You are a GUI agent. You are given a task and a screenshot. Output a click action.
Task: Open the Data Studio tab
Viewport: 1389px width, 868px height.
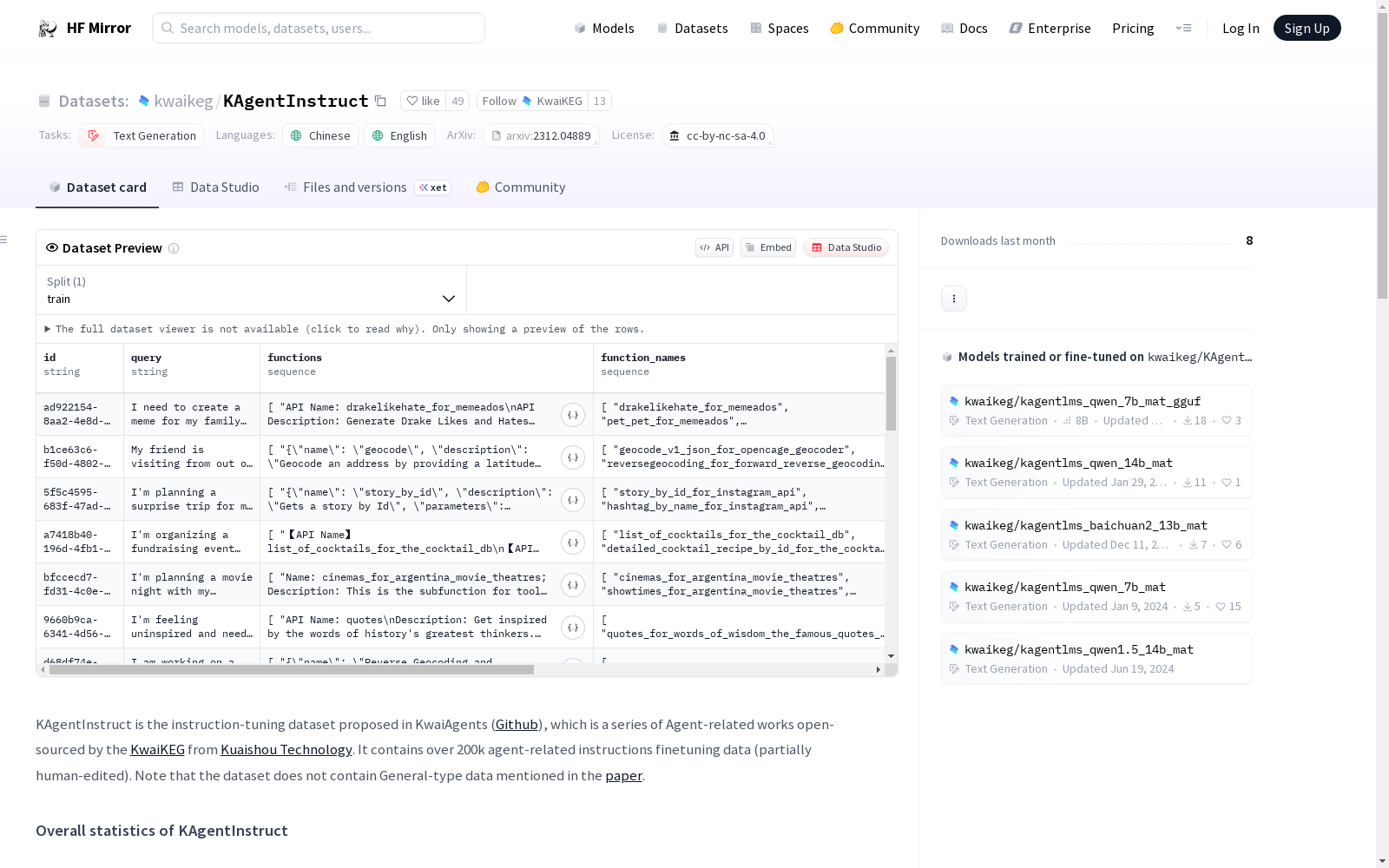point(216,187)
